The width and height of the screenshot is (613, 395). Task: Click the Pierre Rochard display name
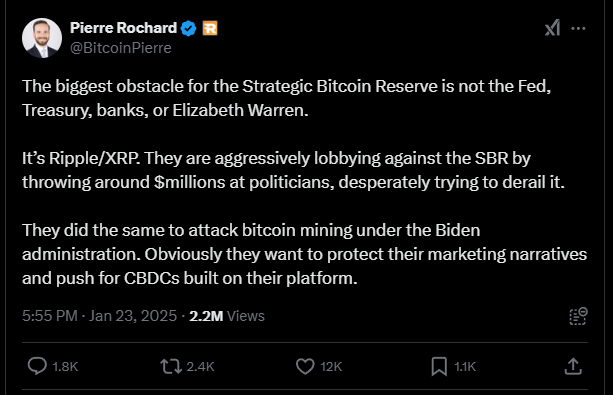click(124, 28)
